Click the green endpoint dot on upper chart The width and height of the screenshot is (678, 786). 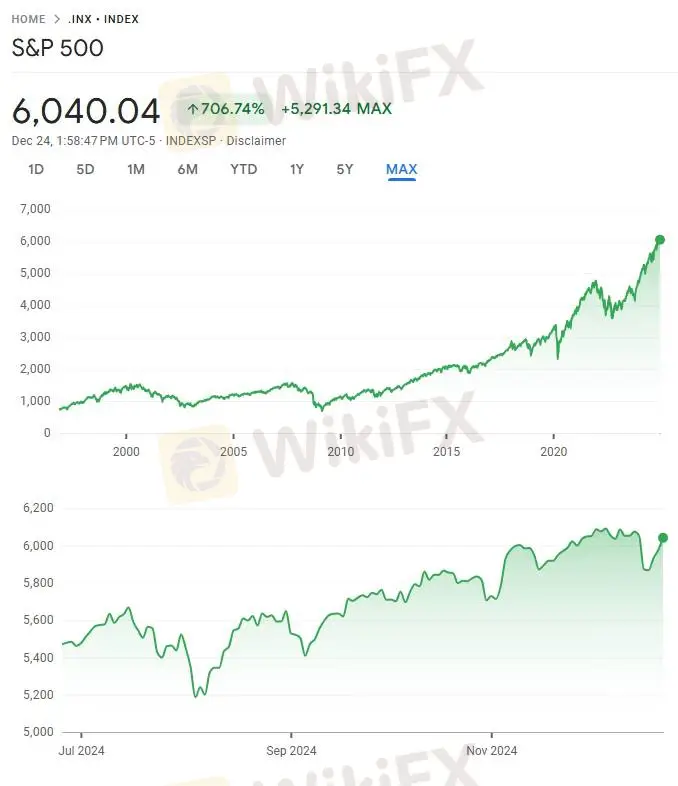[x=660, y=240]
